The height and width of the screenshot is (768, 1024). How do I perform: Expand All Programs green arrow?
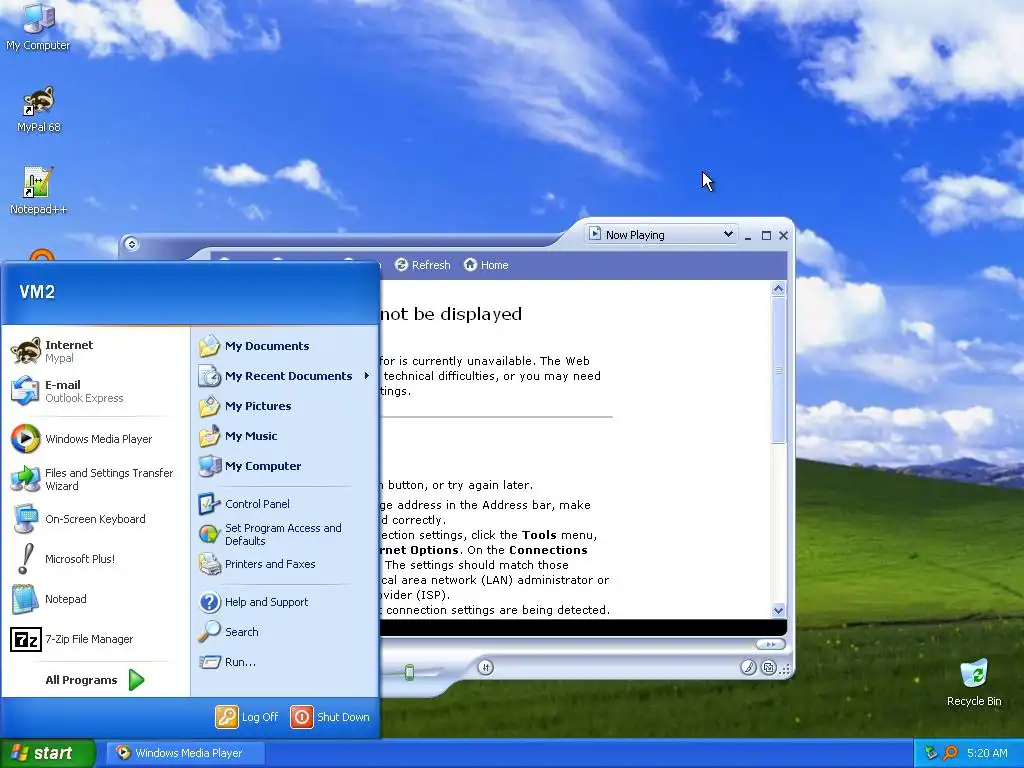136,680
